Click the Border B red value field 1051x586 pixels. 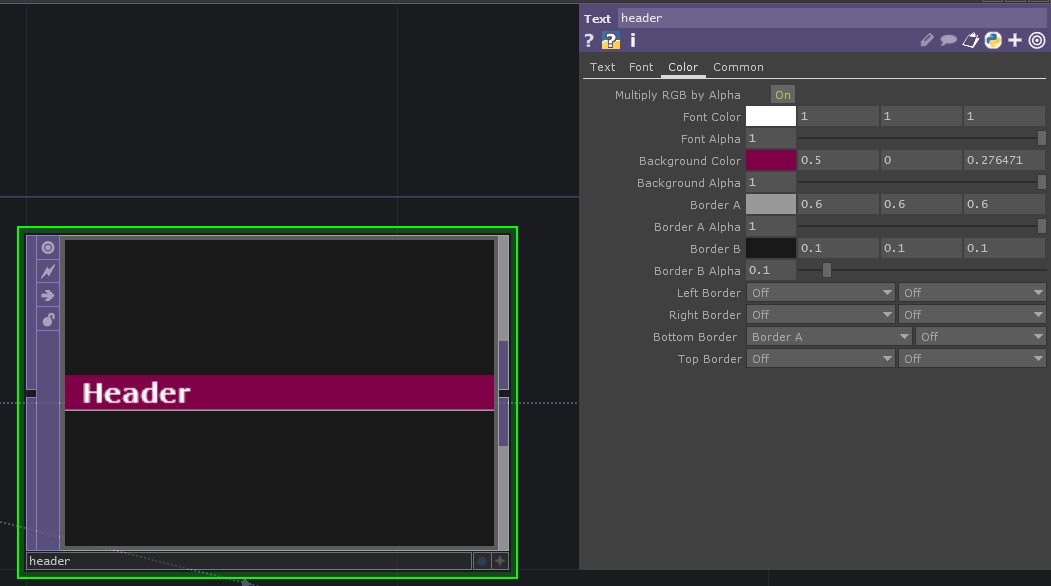[x=837, y=248]
